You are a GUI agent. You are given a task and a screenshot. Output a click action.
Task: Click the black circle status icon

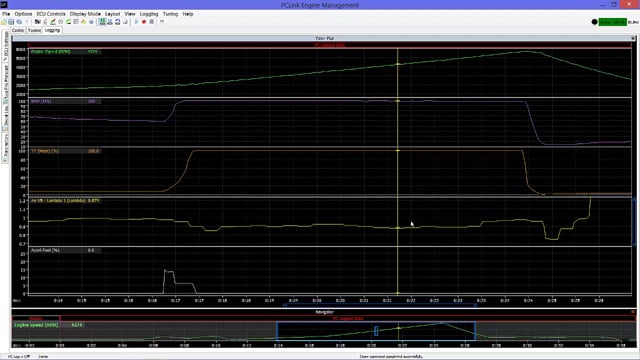point(595,22)
